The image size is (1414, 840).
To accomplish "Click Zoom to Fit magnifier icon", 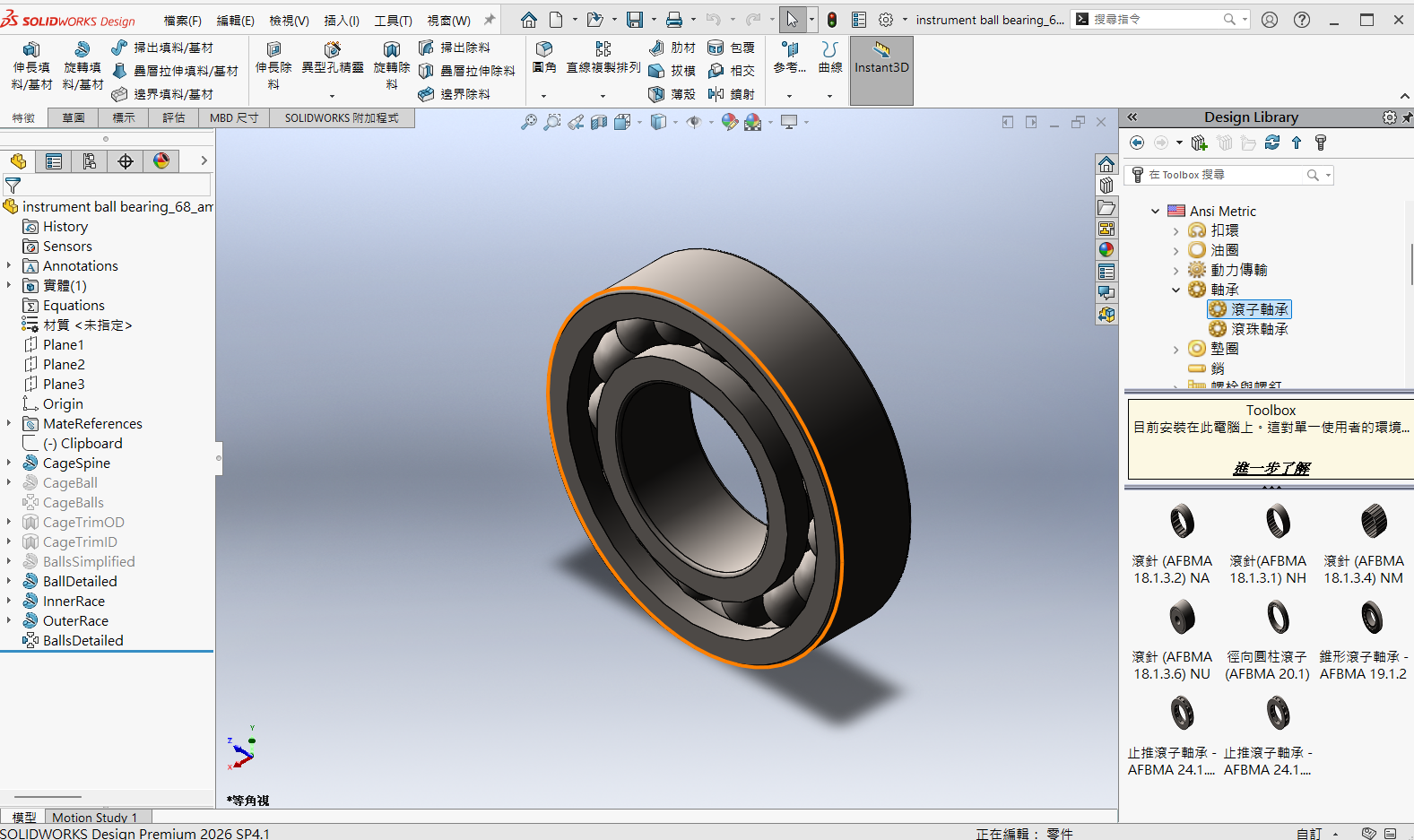I will (529, 122).
